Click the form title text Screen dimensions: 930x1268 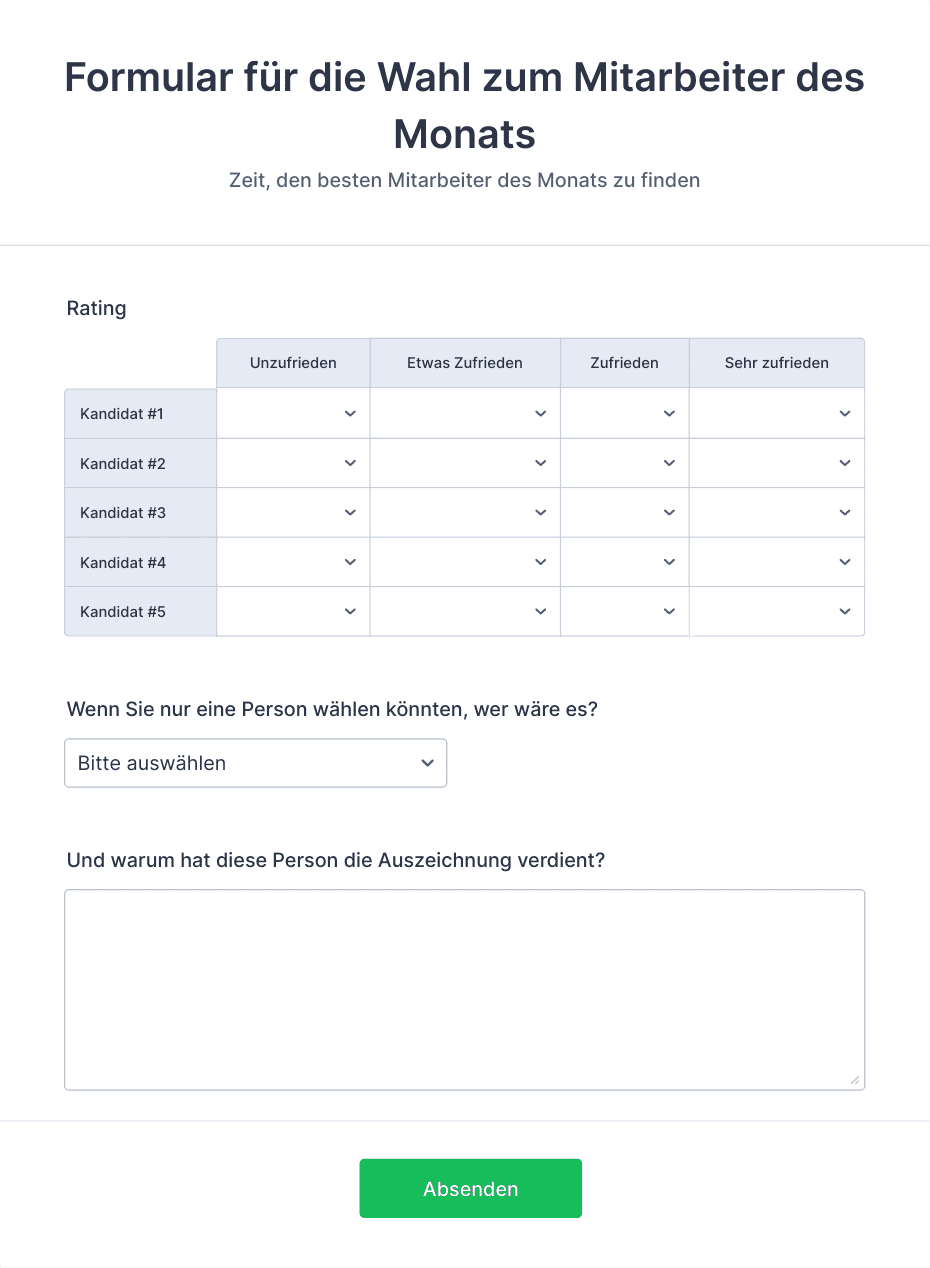464,105
